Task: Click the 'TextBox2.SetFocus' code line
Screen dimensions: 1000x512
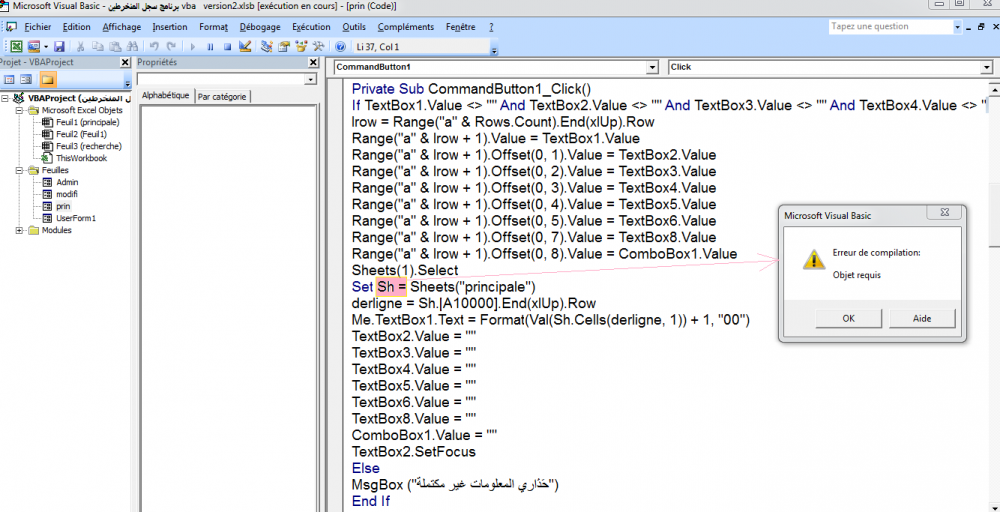Action: [x=413, y=452]
